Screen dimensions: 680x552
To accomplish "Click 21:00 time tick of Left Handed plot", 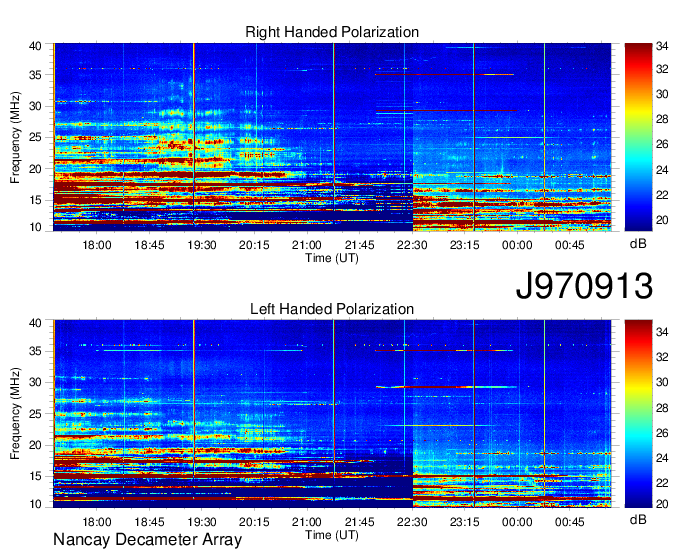I will click(x=307, y=522).
